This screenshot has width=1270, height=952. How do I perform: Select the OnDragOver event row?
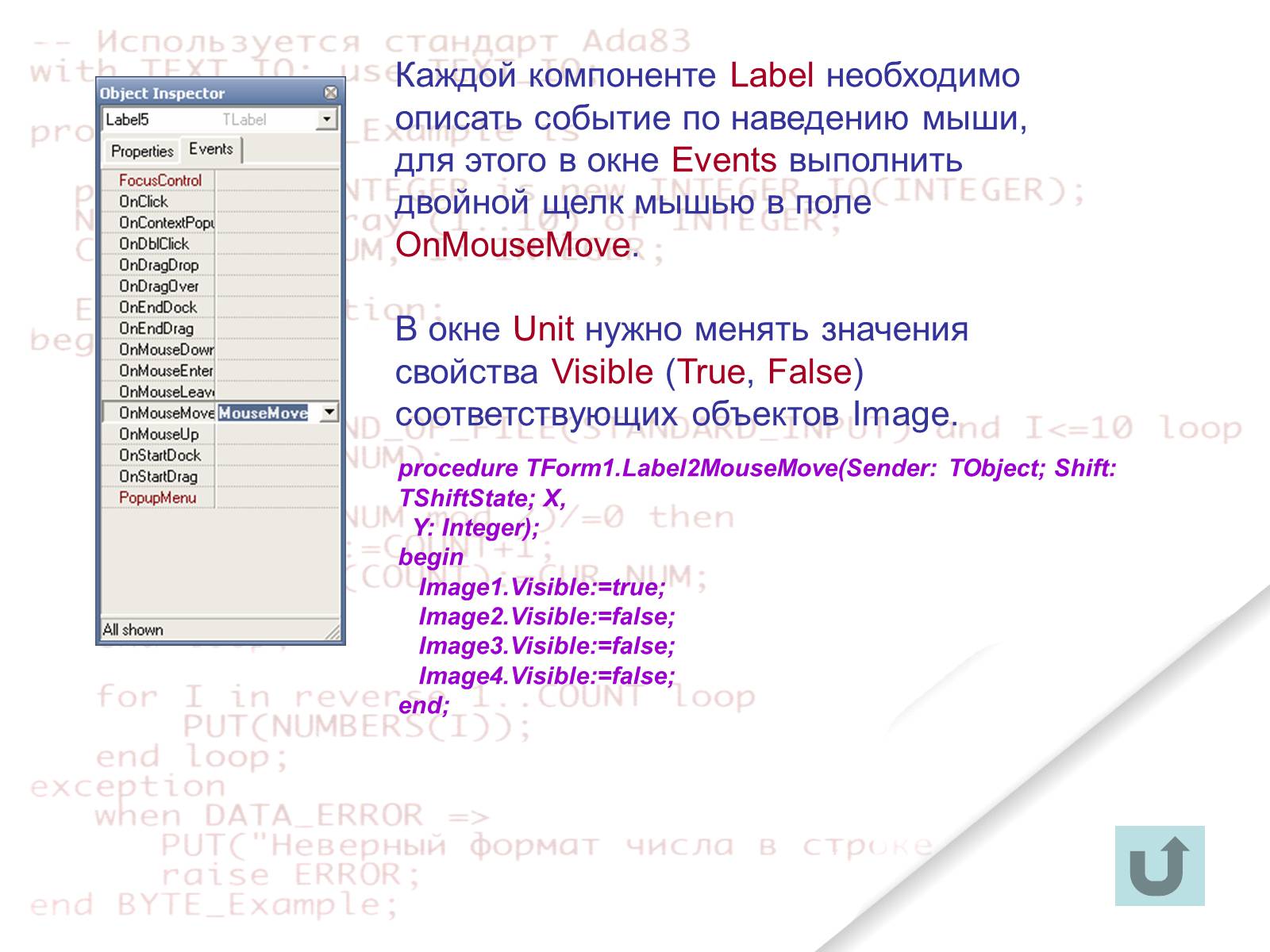[220, 286]
